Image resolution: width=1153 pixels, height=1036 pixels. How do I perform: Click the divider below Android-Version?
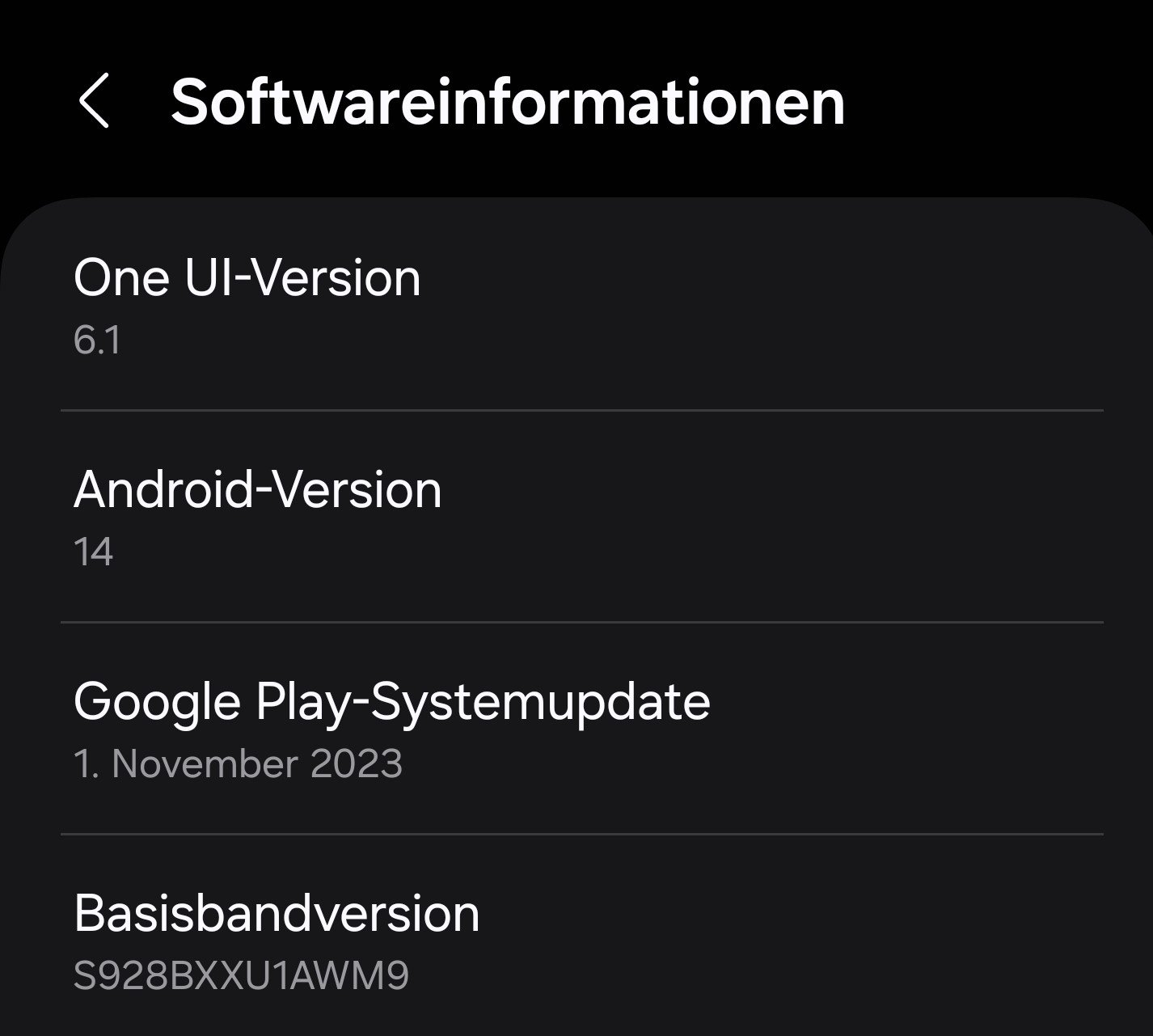tap(582, 623)
